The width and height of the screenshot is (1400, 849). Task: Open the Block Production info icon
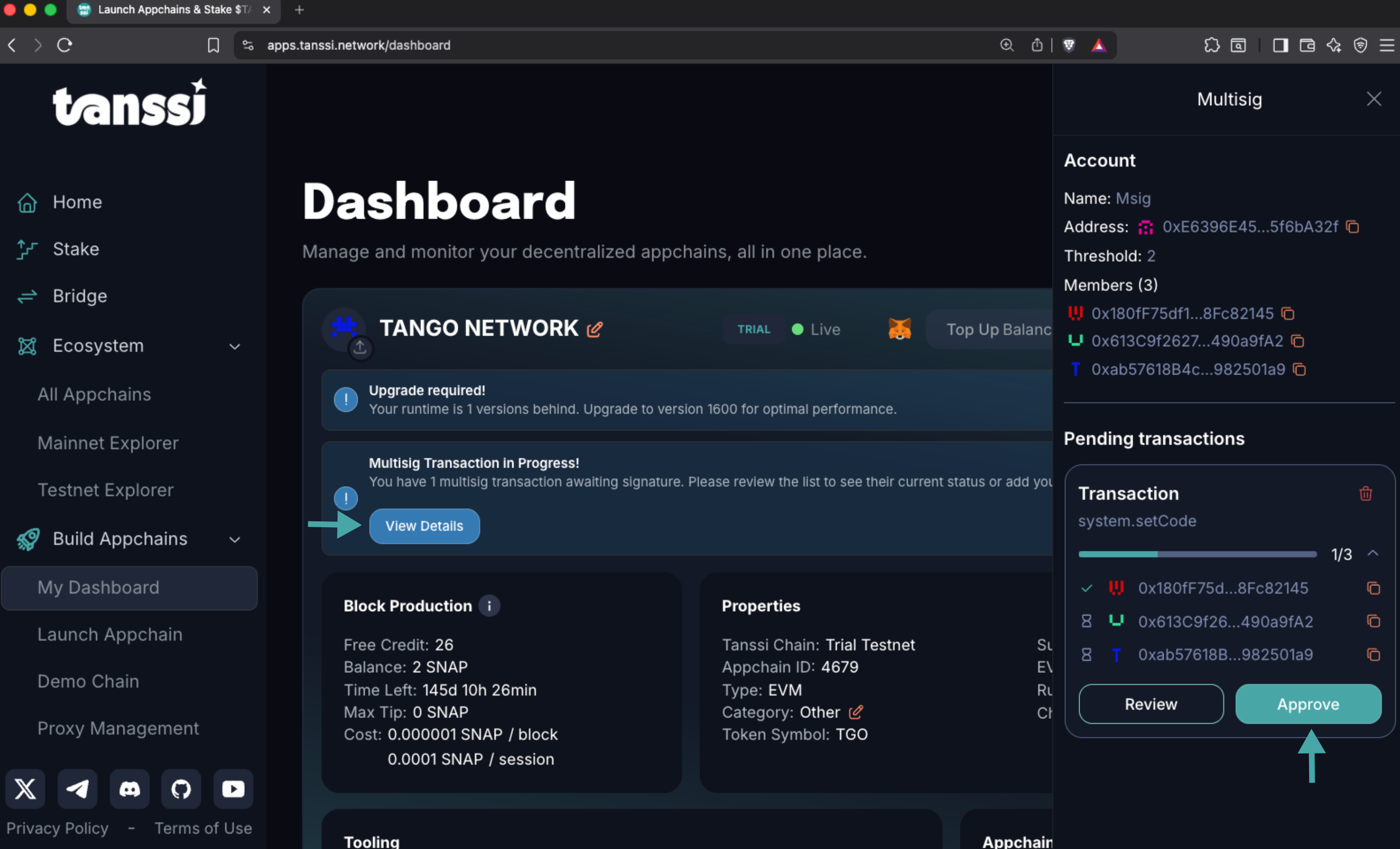tap(489, 606)
